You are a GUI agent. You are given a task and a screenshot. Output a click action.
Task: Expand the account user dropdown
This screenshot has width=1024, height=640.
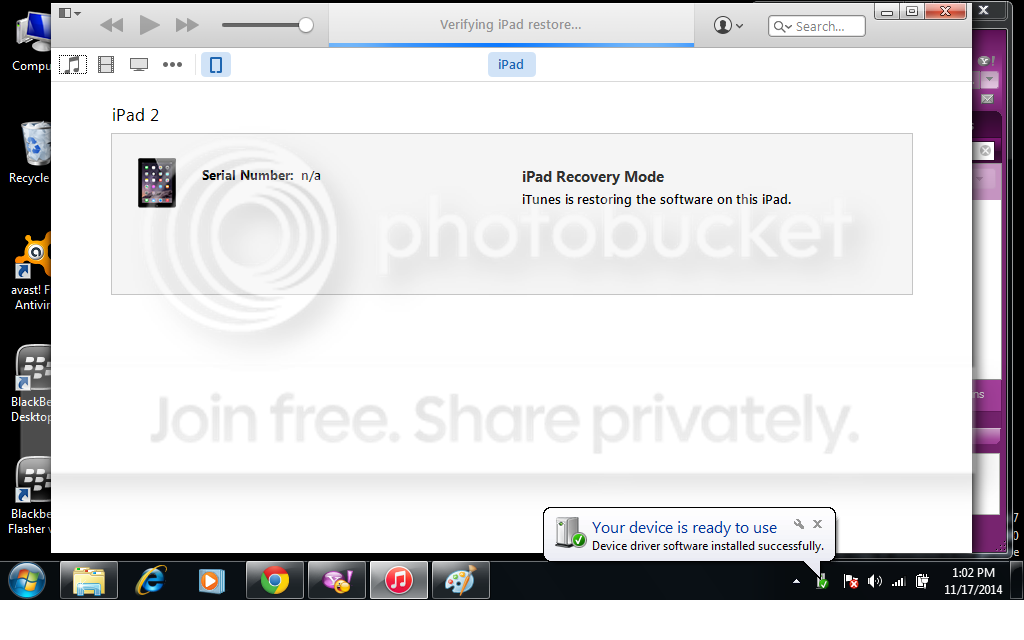[x=729, y=26]
